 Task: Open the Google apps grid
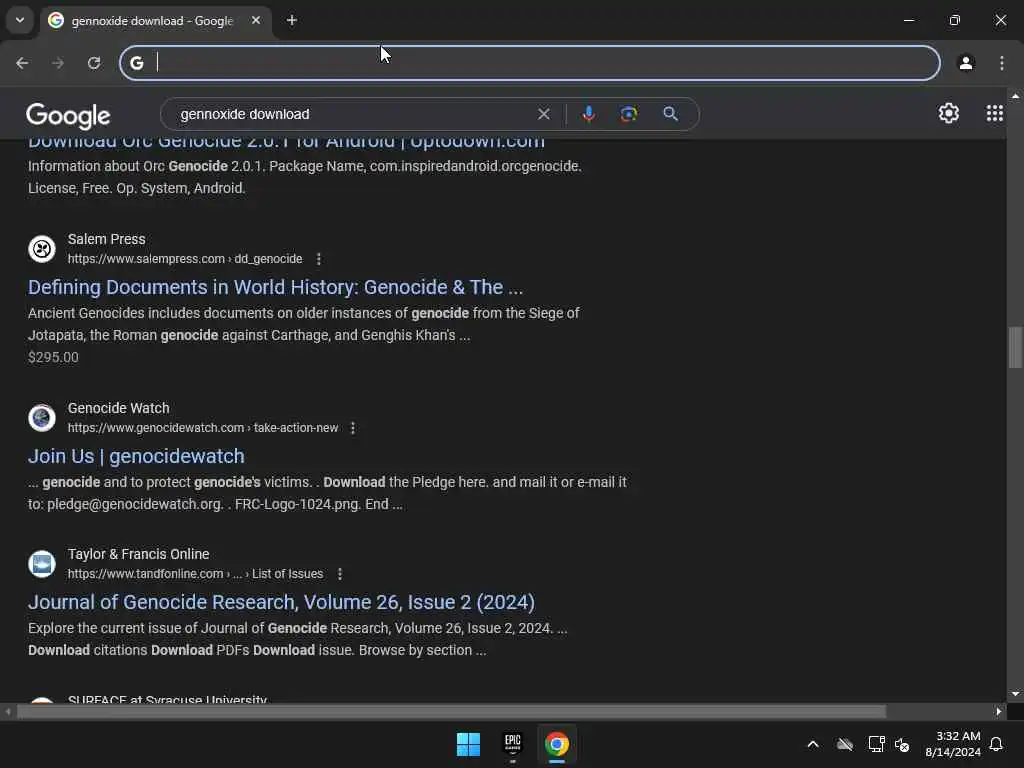click(x=995, y=114)
